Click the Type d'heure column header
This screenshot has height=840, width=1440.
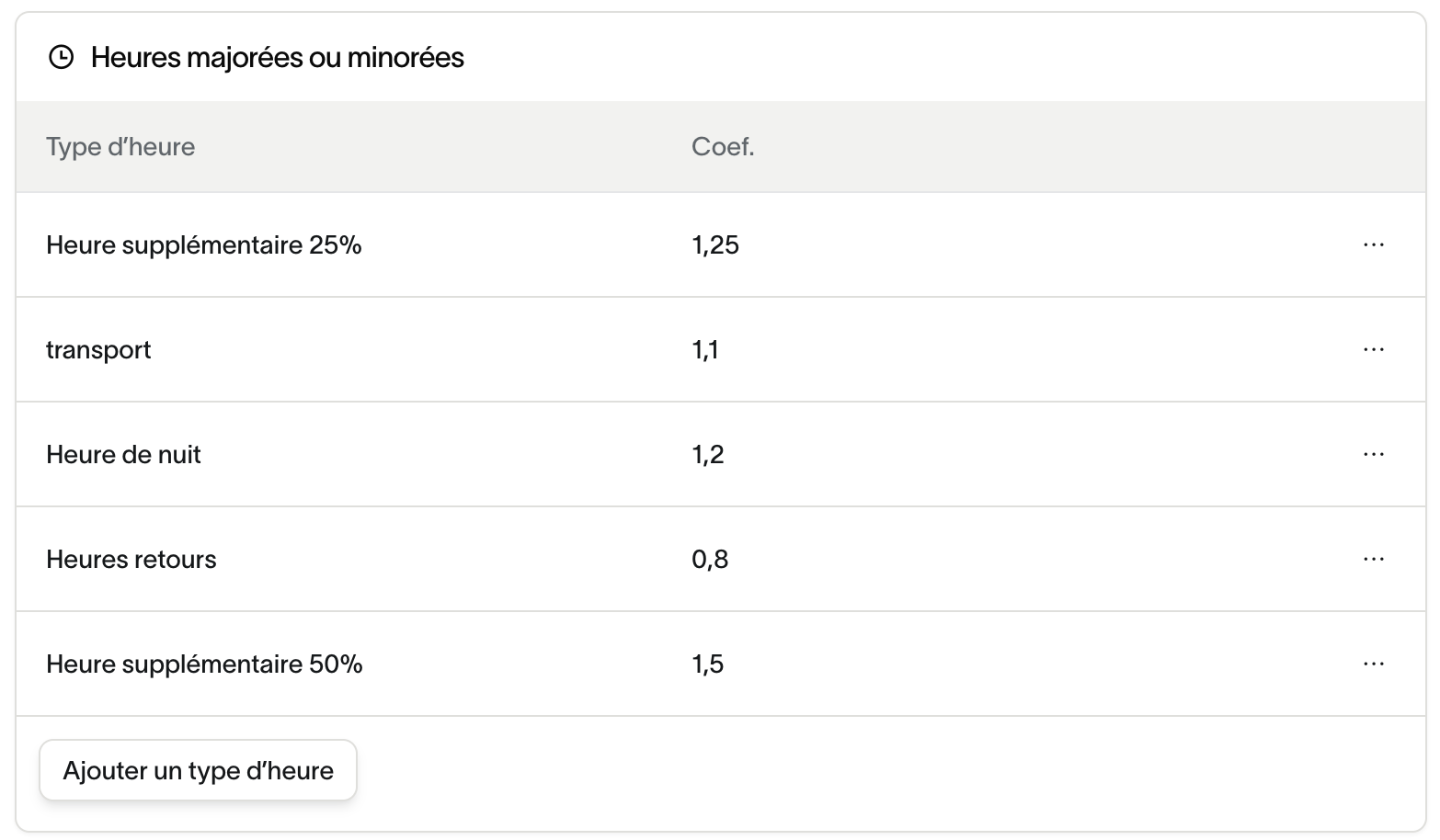pos(120,147)
